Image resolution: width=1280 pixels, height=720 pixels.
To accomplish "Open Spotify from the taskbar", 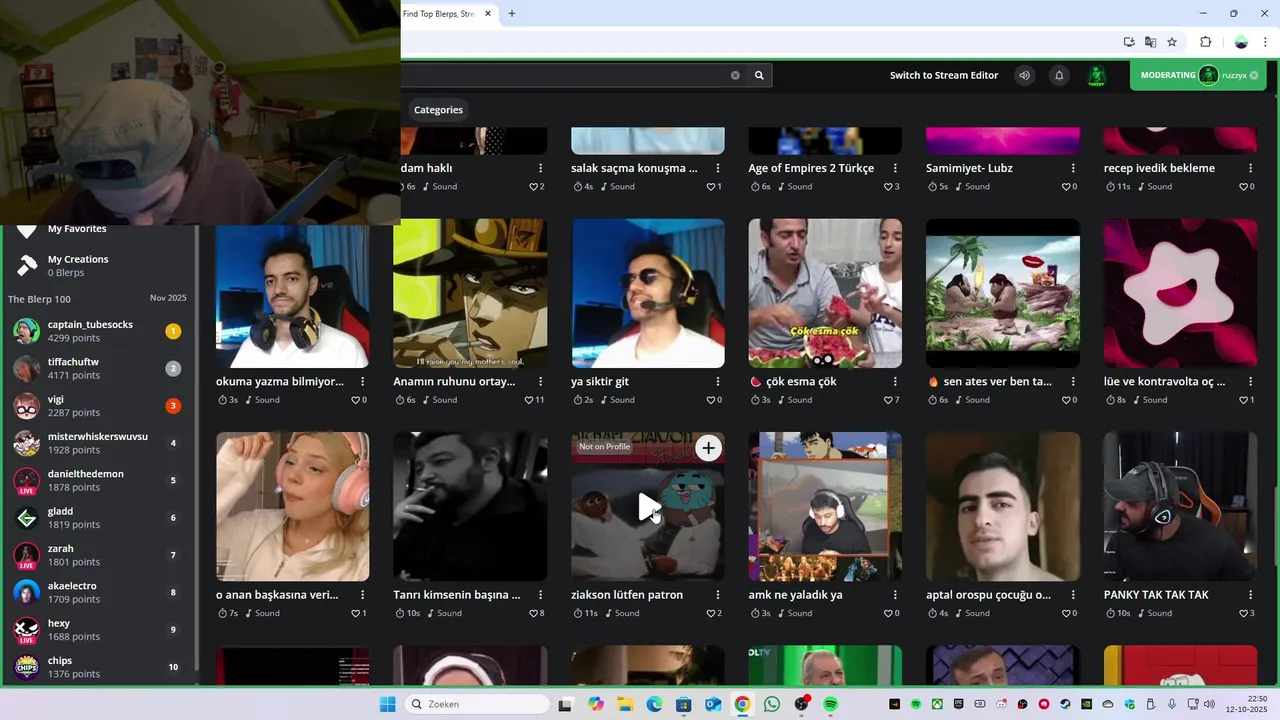I will 830,704.
